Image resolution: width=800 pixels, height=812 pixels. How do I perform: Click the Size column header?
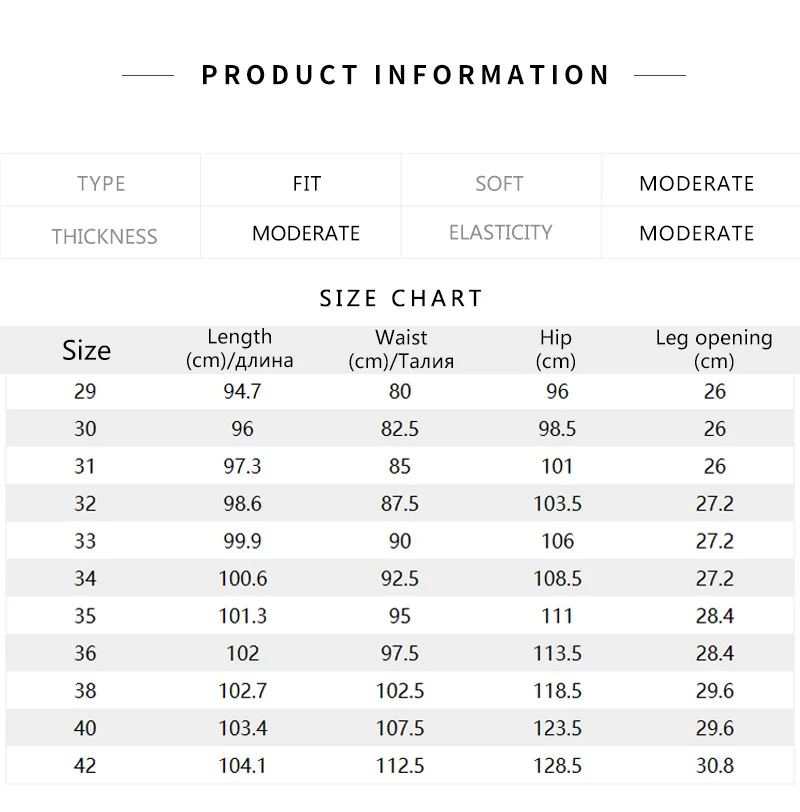pyautogui.click(x=86, y=350)
